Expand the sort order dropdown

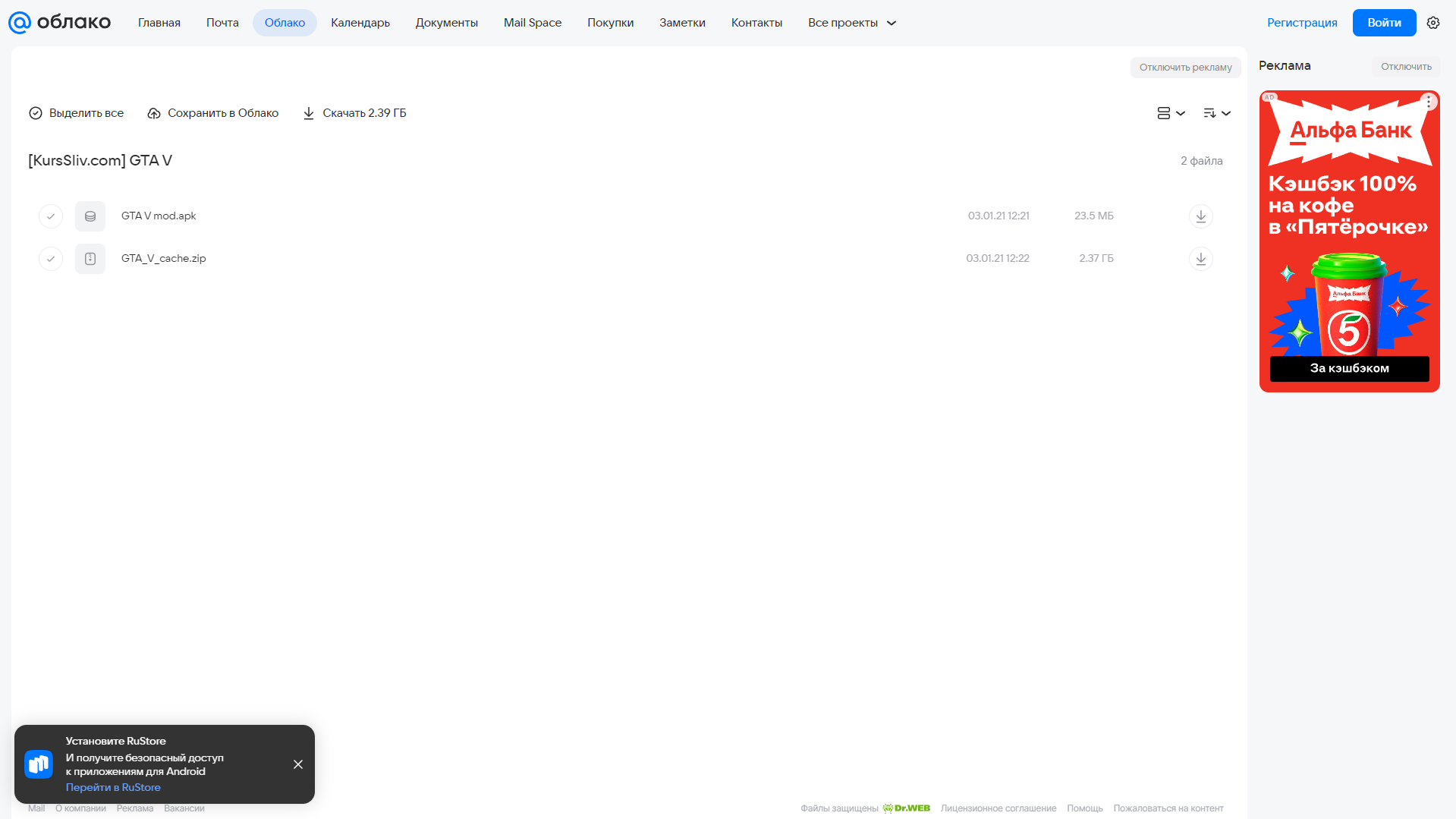click(1217, 113)
